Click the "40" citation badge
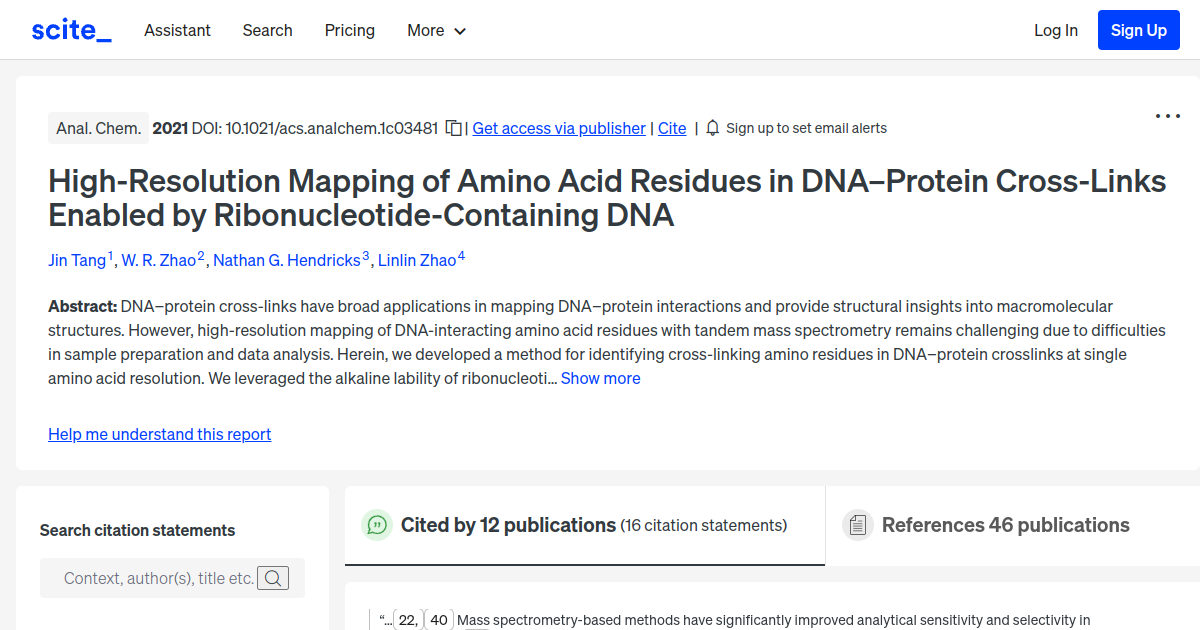Image resolution: width=1200 pixels, height=630 pixels. [x=438, y=620]
